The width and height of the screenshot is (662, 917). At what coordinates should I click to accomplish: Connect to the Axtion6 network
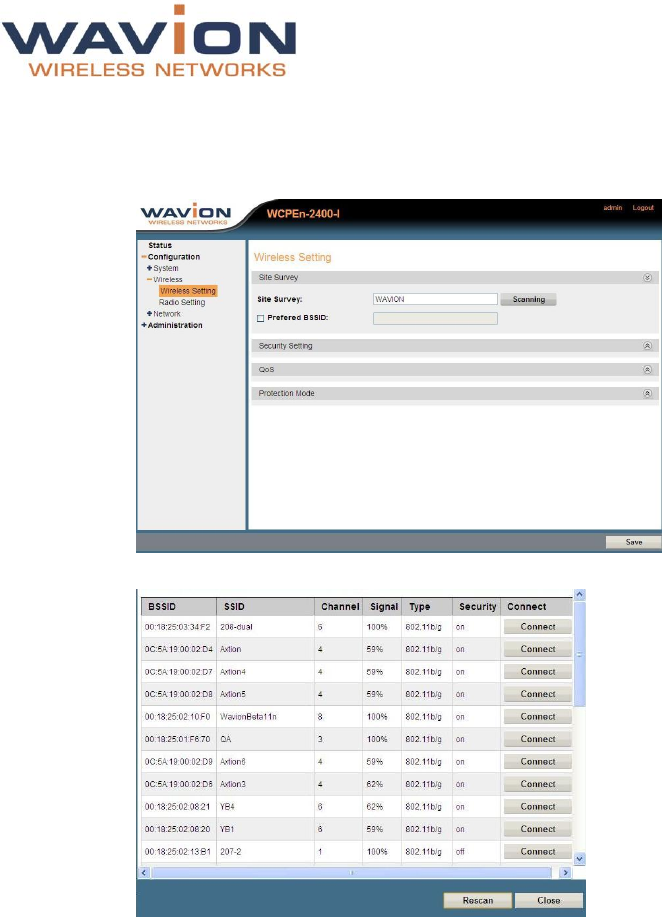pos(538,762)
